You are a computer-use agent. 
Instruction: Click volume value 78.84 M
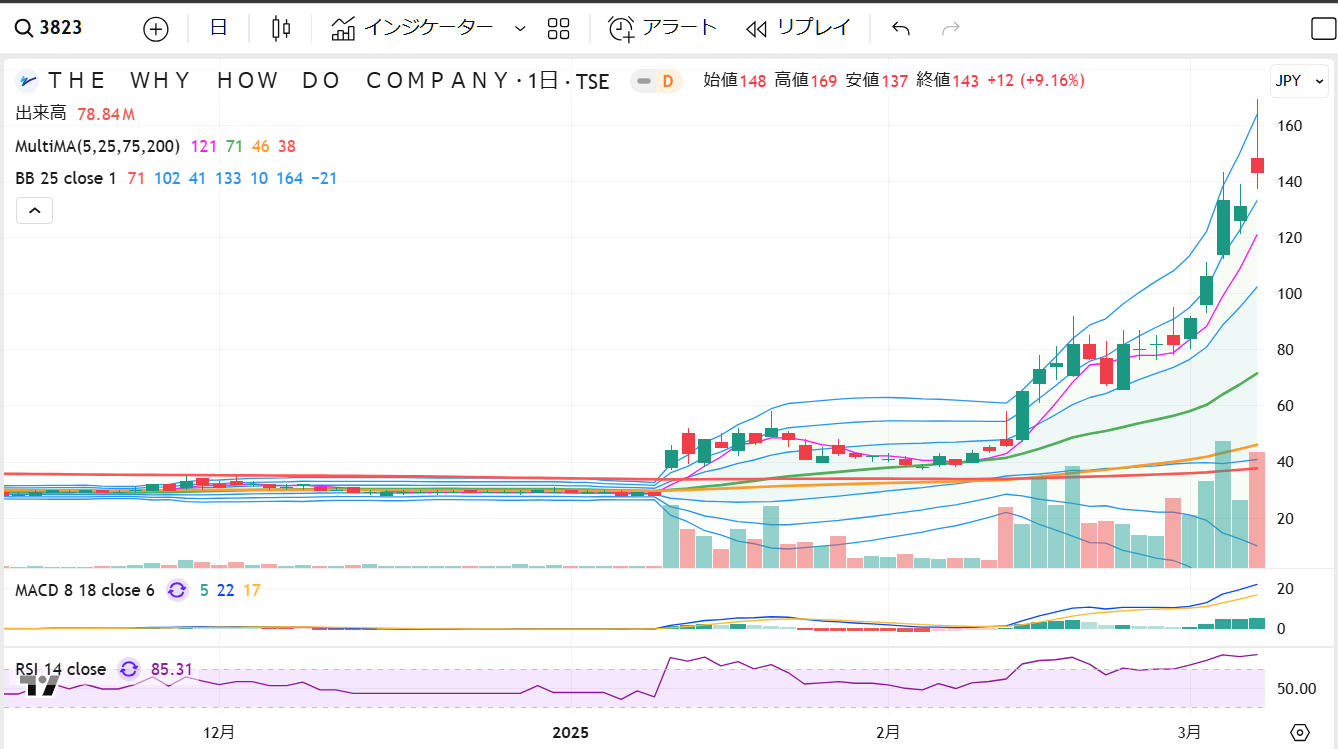106,113
